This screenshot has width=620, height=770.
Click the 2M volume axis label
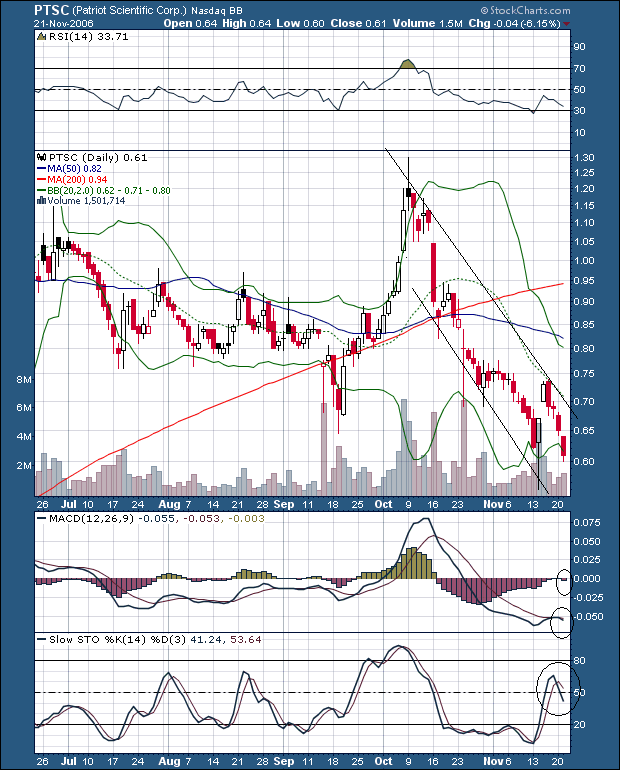[x=25, y=465]
